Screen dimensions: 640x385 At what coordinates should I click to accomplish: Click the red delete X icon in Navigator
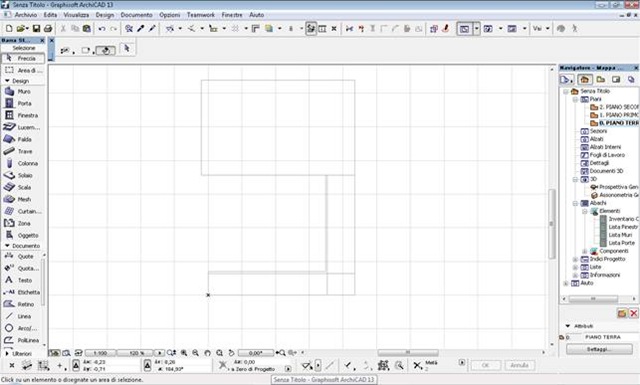(633, 313)
